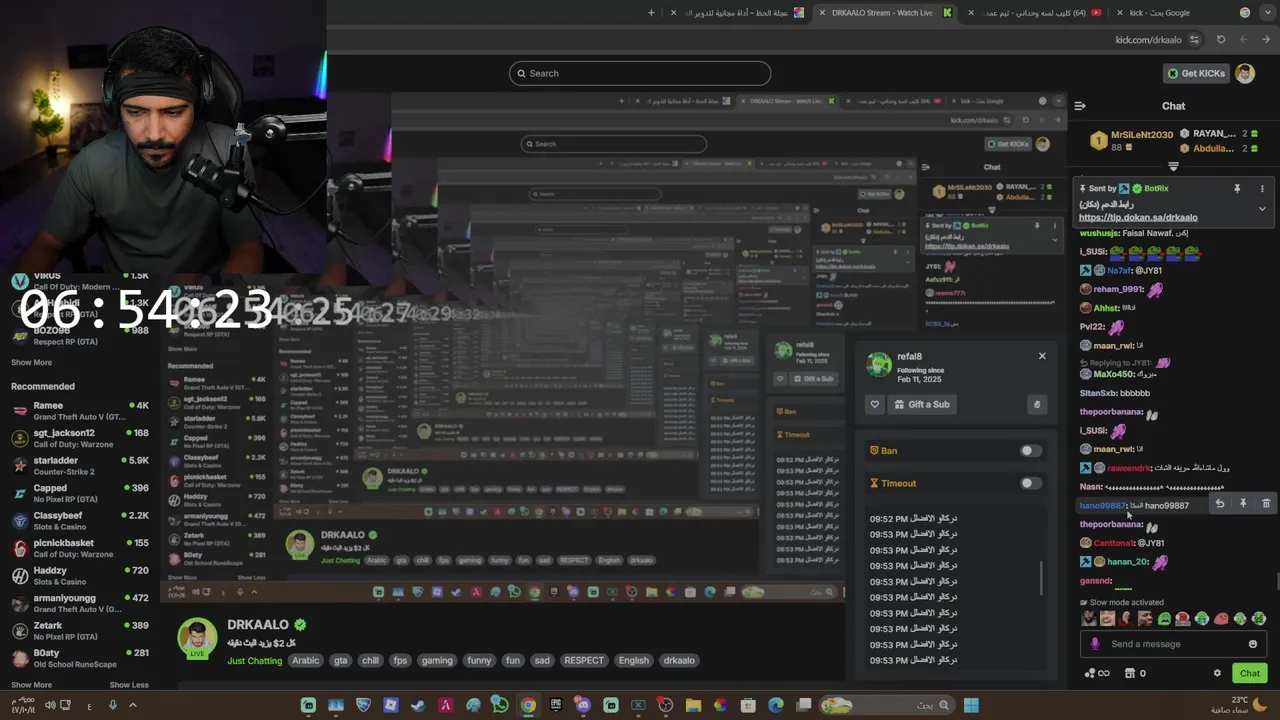Open recommended channel Zetark
Image resolution: width=1280 pixels, height=720 pixels.
pos(80,631)
